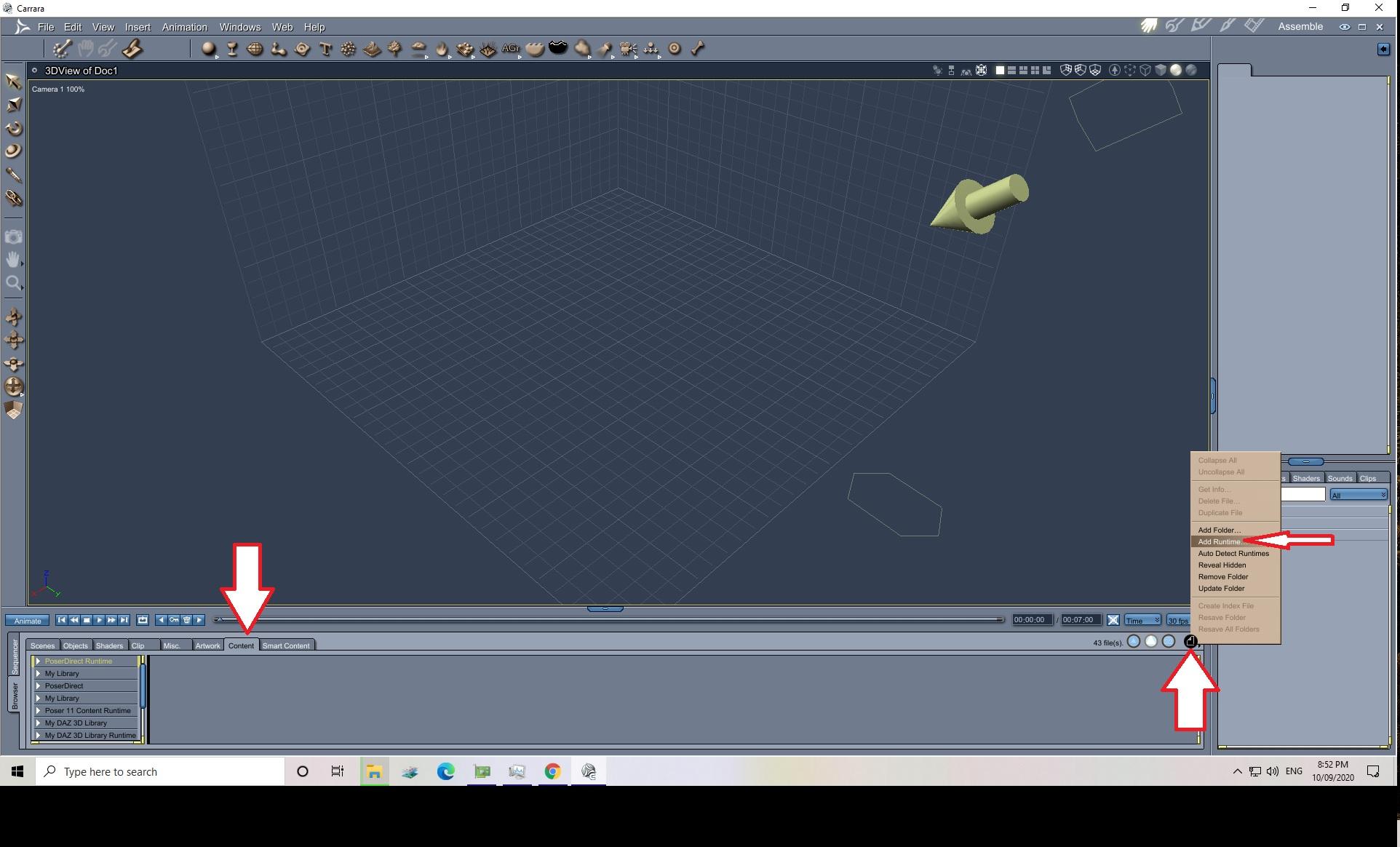Toggle the first browser view mode circle

[x=1134, y=641]
